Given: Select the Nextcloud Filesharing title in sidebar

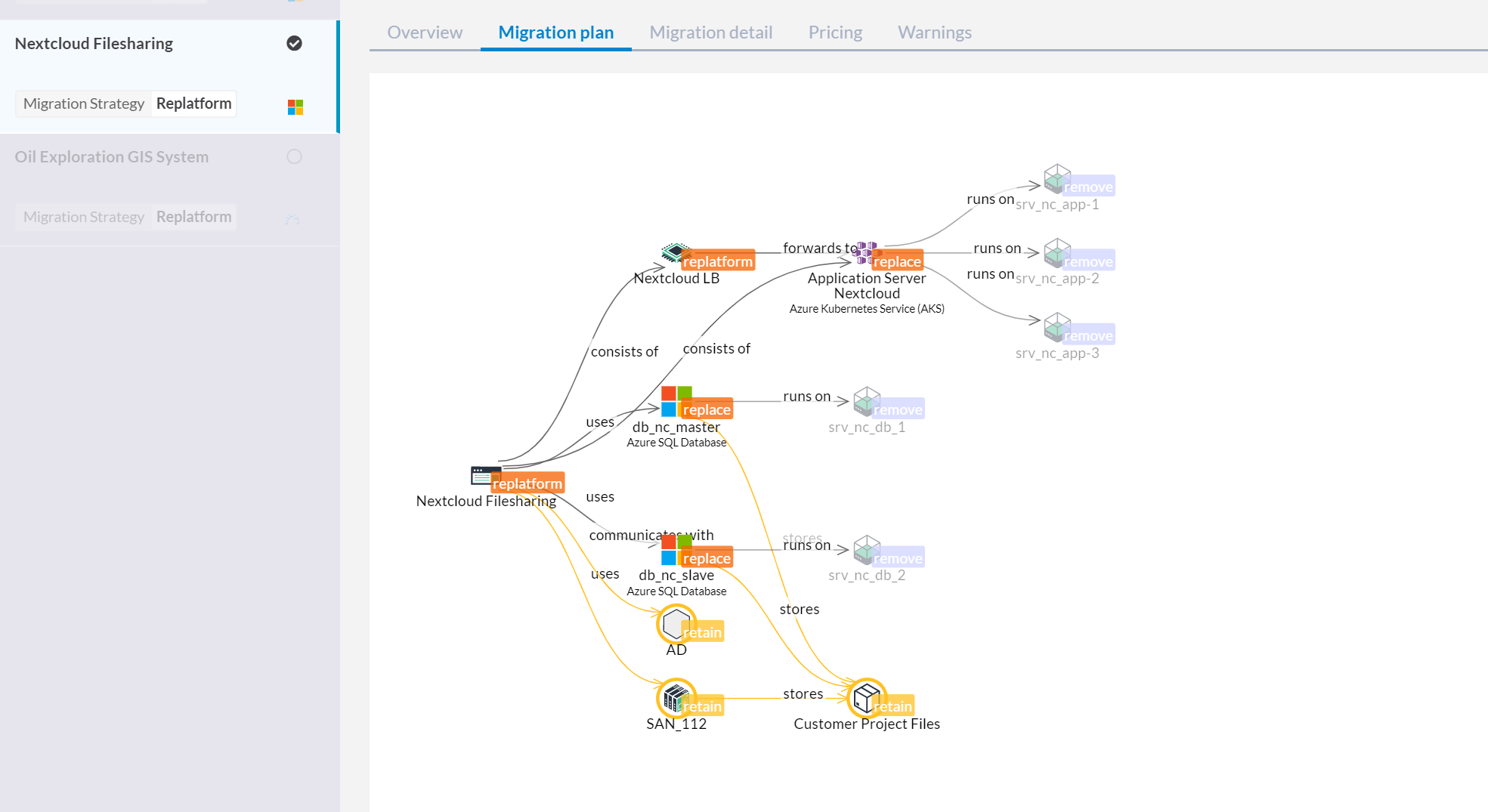Looking at the screenshot, I should coord(94,43).
